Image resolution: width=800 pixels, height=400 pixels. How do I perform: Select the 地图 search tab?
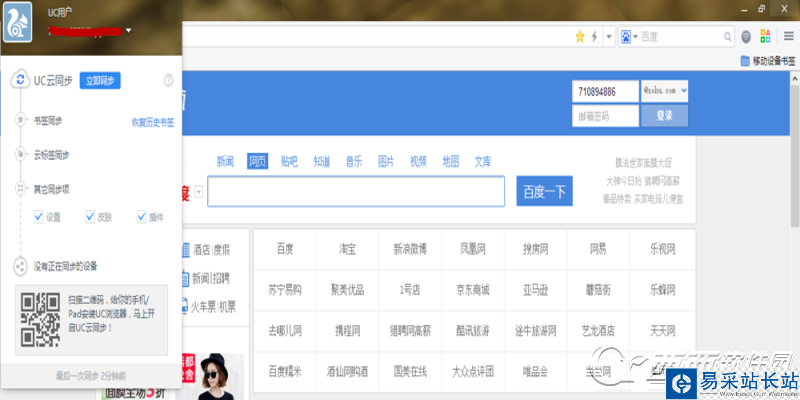click(451, 162)
